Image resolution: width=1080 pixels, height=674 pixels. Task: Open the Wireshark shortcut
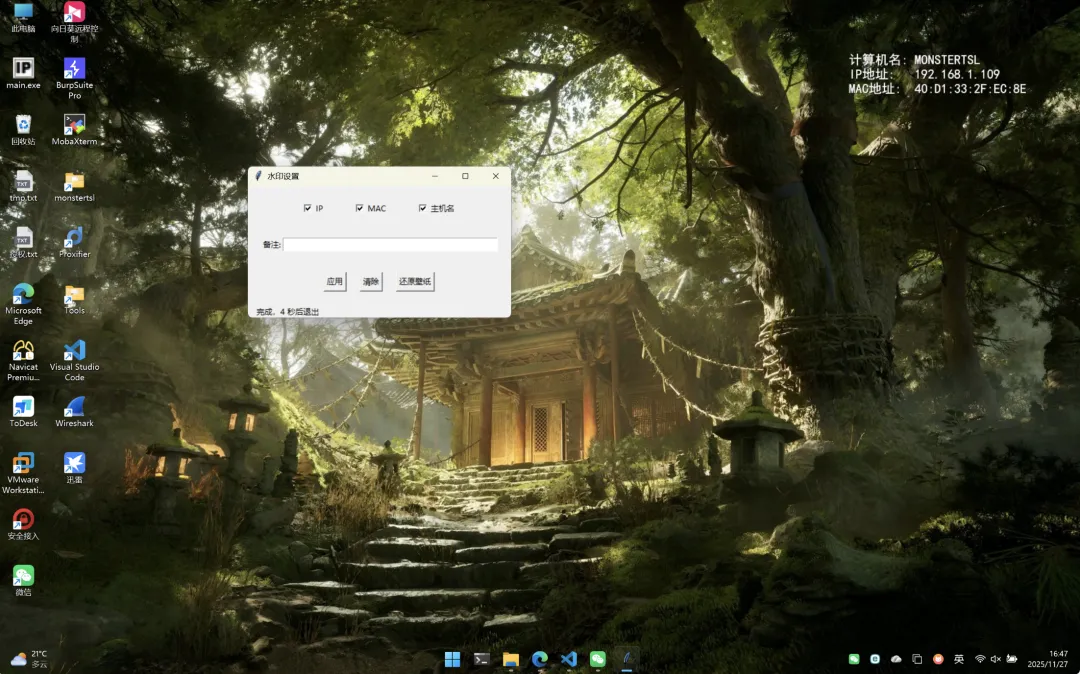(74, 412)
